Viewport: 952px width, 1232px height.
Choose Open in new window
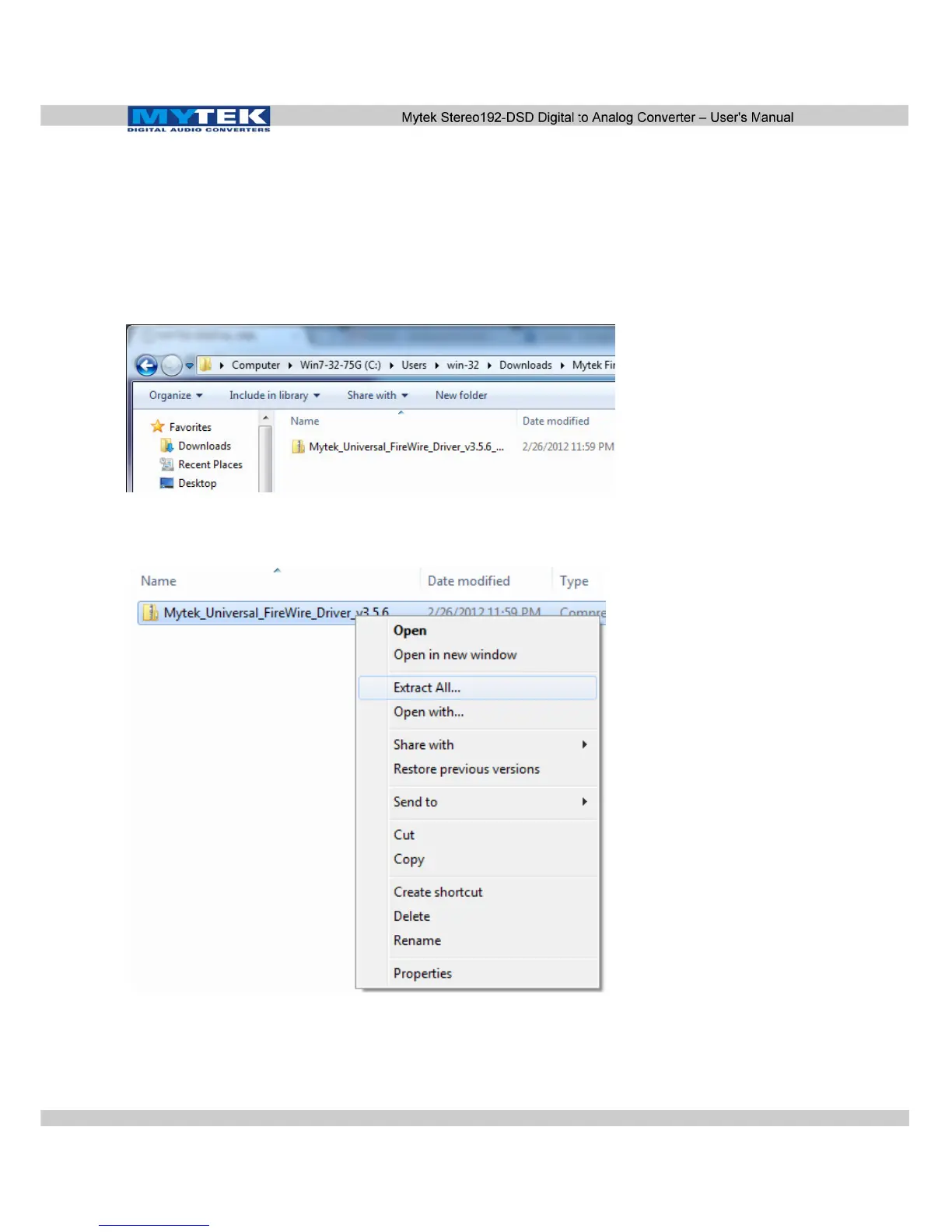tap(455, 655)
